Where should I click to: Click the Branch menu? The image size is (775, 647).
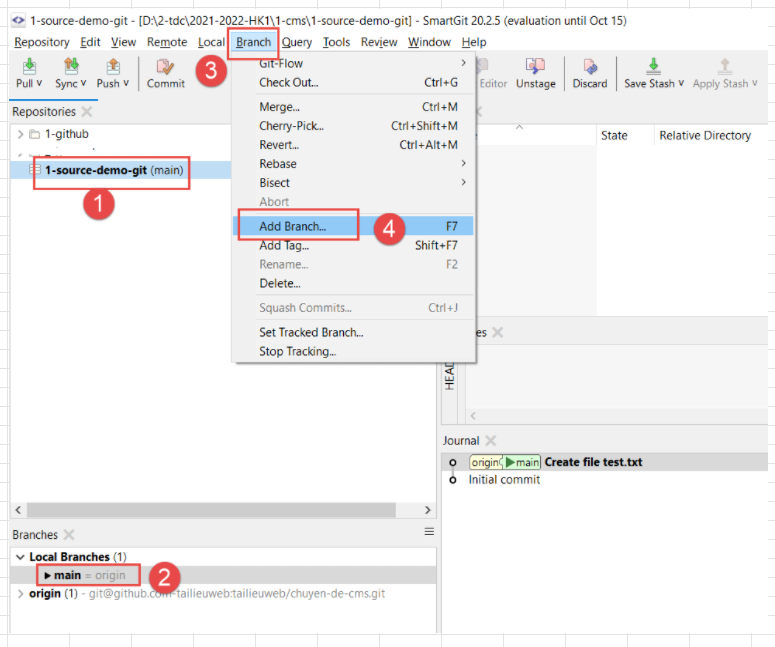tap(254, 43)
